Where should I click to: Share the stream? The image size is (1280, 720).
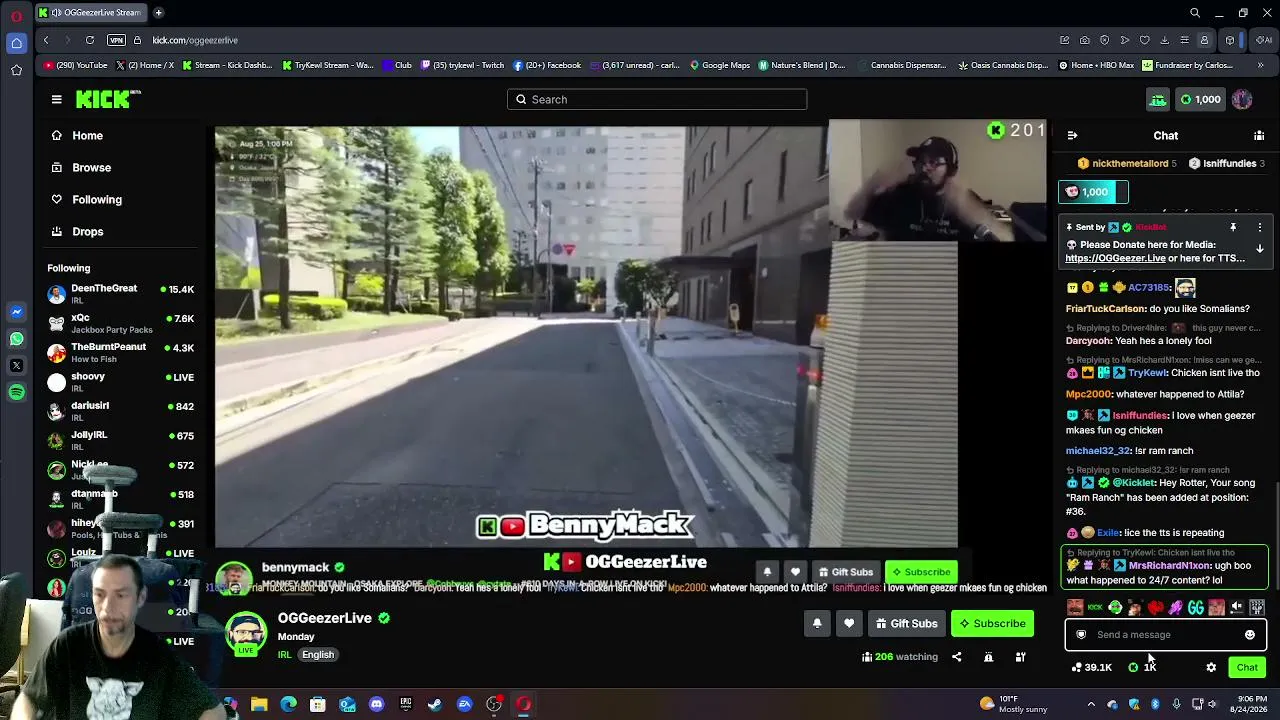pos(957,657)
